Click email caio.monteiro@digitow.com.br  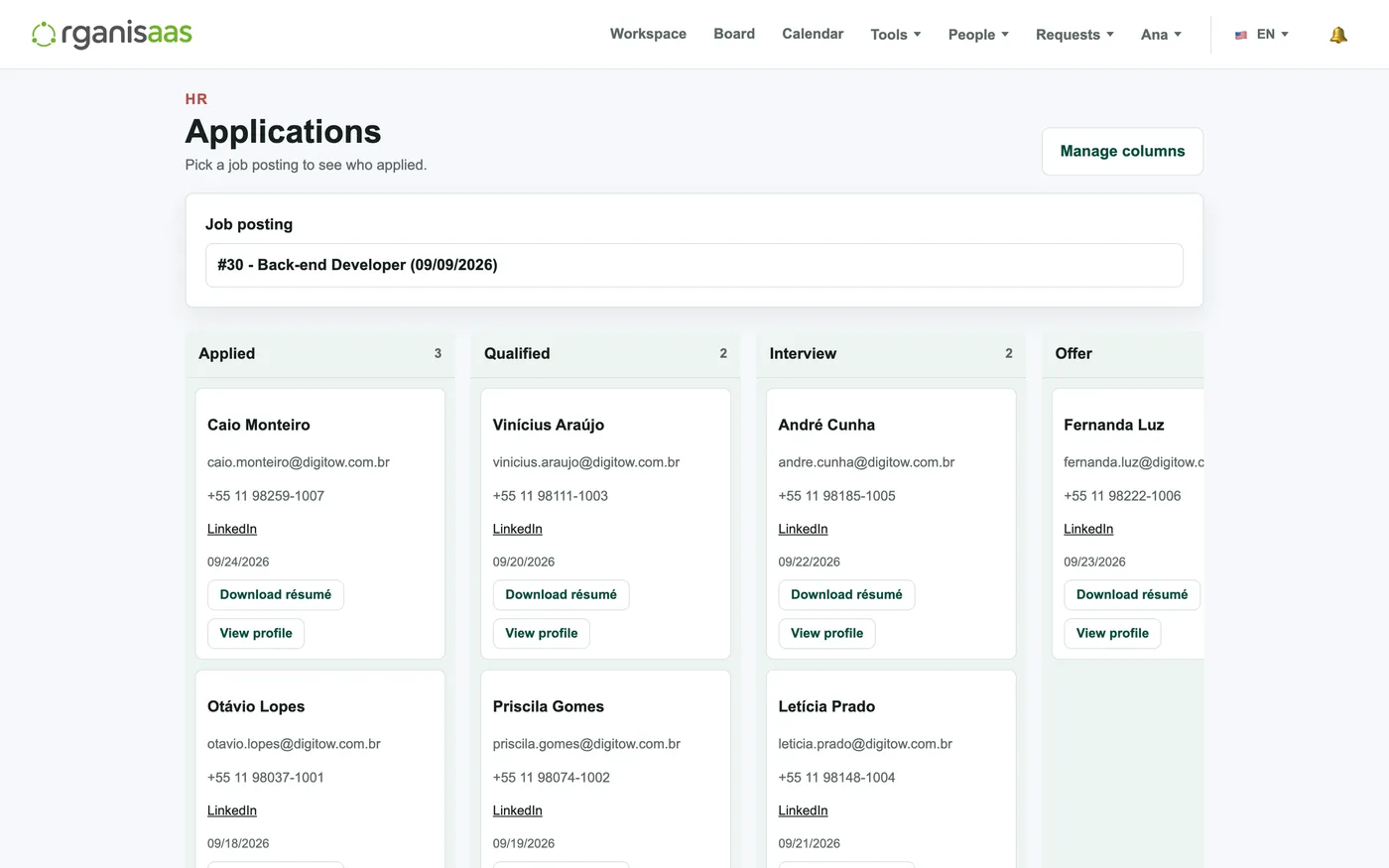coord(299,462)
